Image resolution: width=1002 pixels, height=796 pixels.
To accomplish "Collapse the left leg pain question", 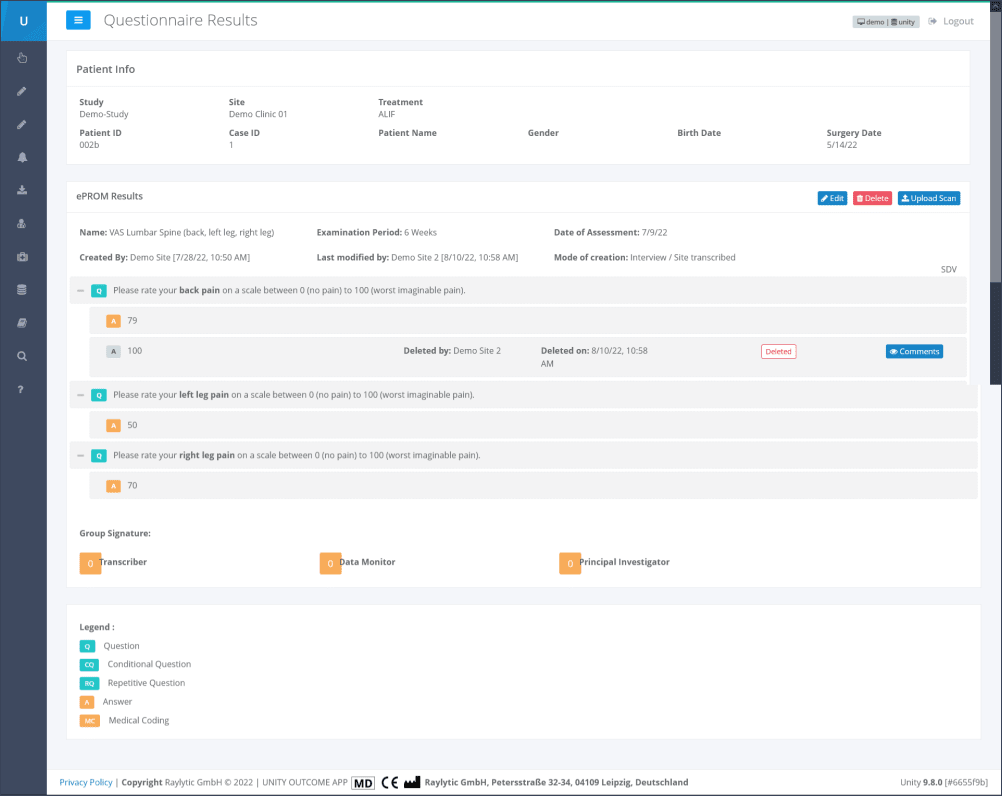I will coord(81,395).
